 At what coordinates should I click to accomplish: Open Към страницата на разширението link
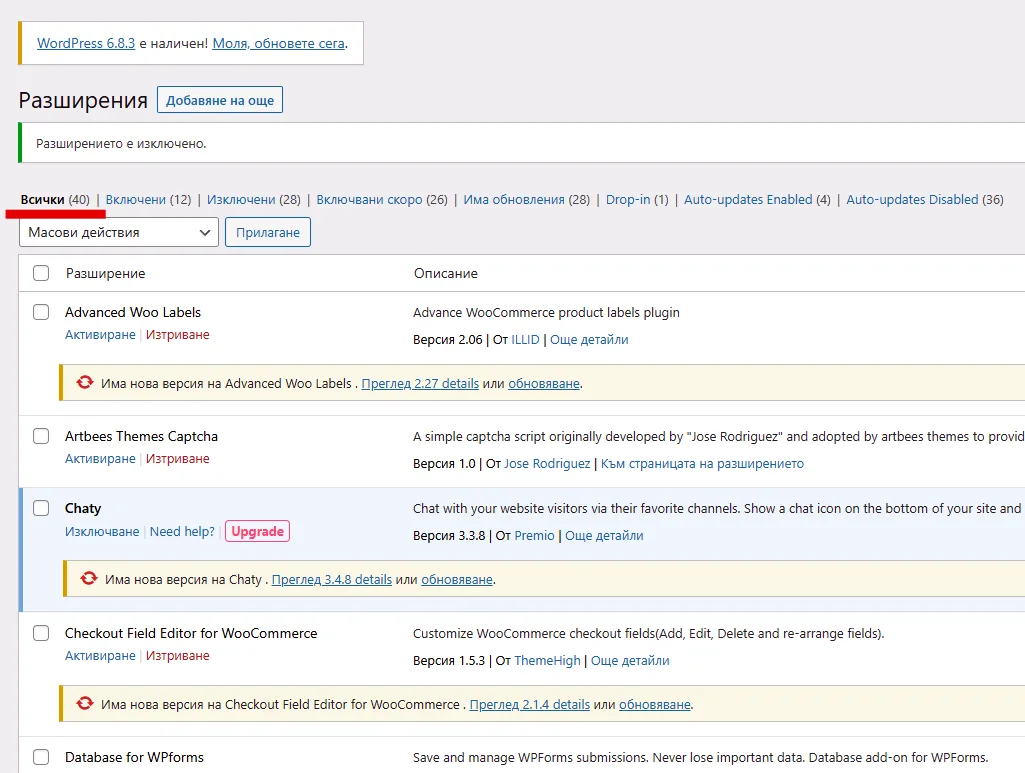(702, 464)
